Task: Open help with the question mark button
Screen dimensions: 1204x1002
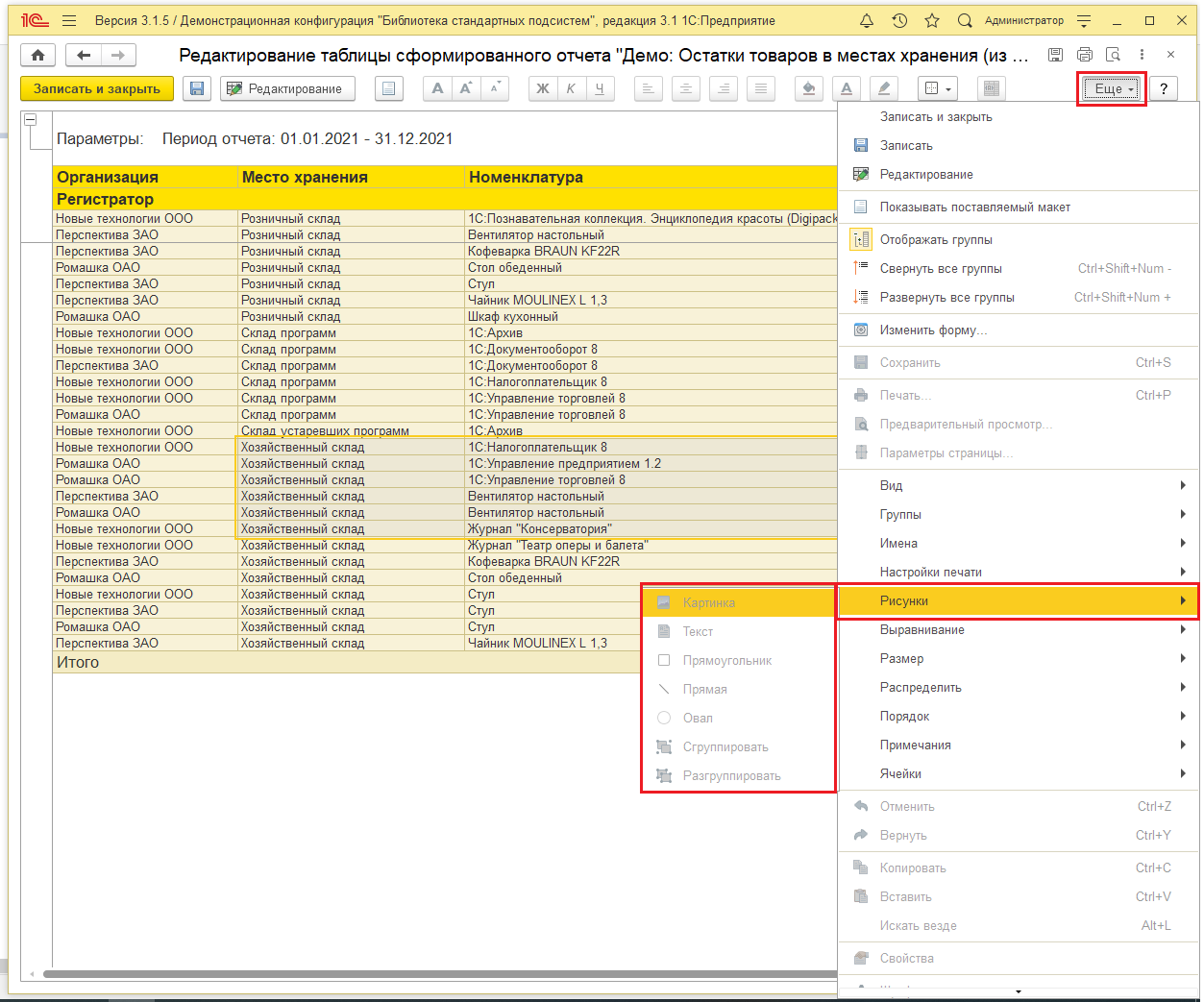Action: pyautogui.click(x=1164, y=88)
